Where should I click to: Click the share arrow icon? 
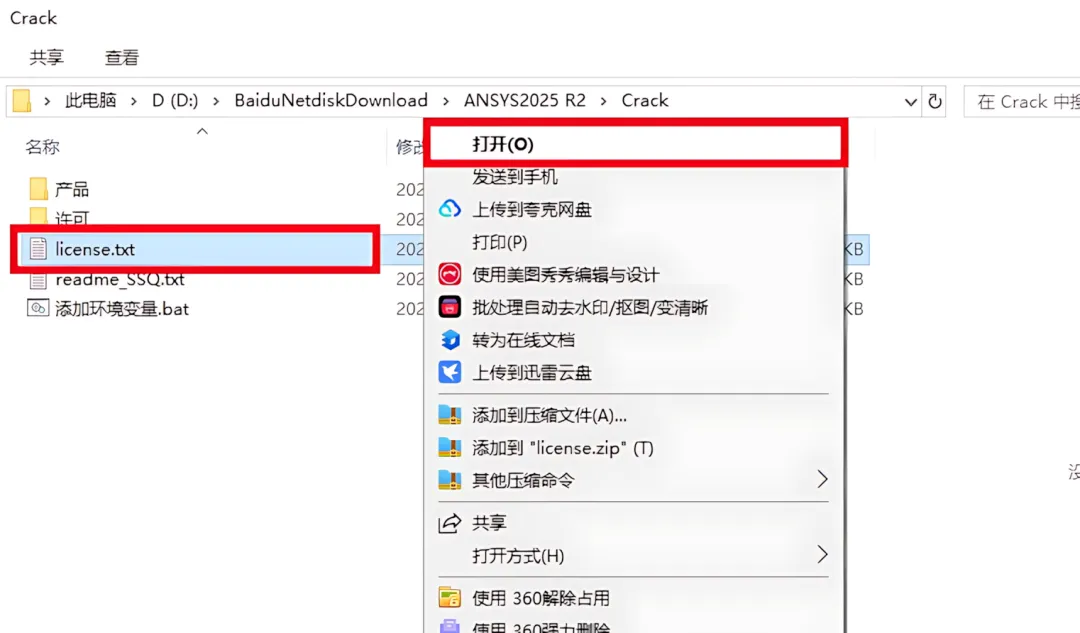[450, 523]
